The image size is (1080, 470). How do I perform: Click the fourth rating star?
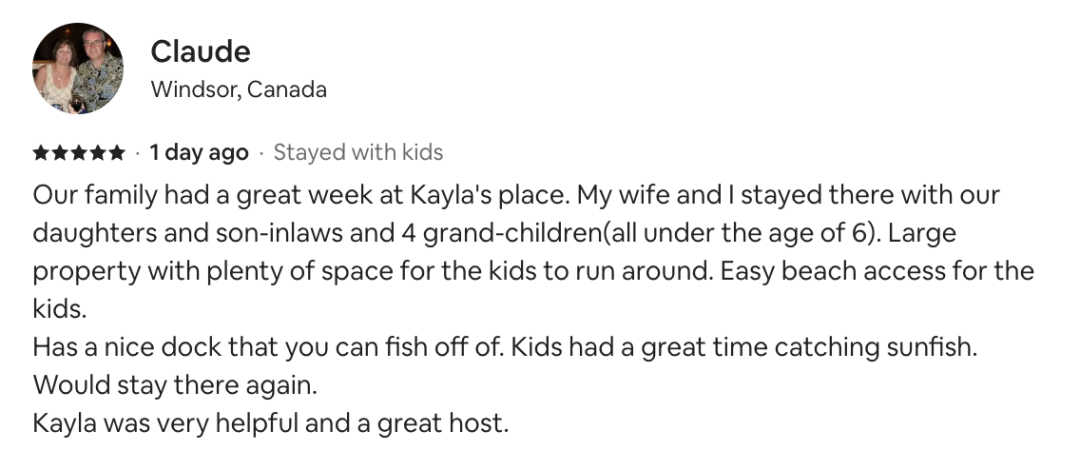pyautogui.click(x=98, y=152)
